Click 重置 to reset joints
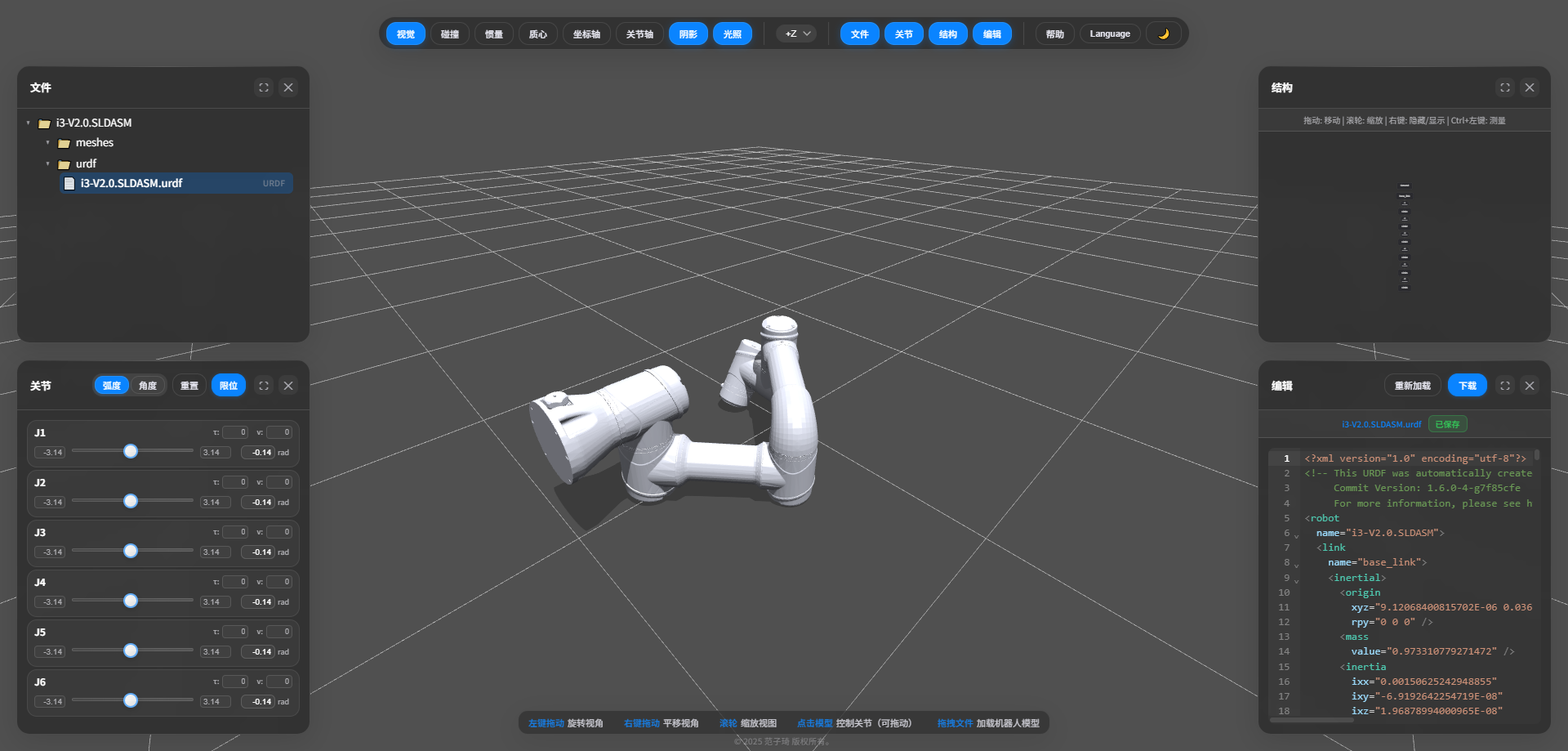Image resolution: width=1568 pixels, height=751 pixels. coord(189,386)
